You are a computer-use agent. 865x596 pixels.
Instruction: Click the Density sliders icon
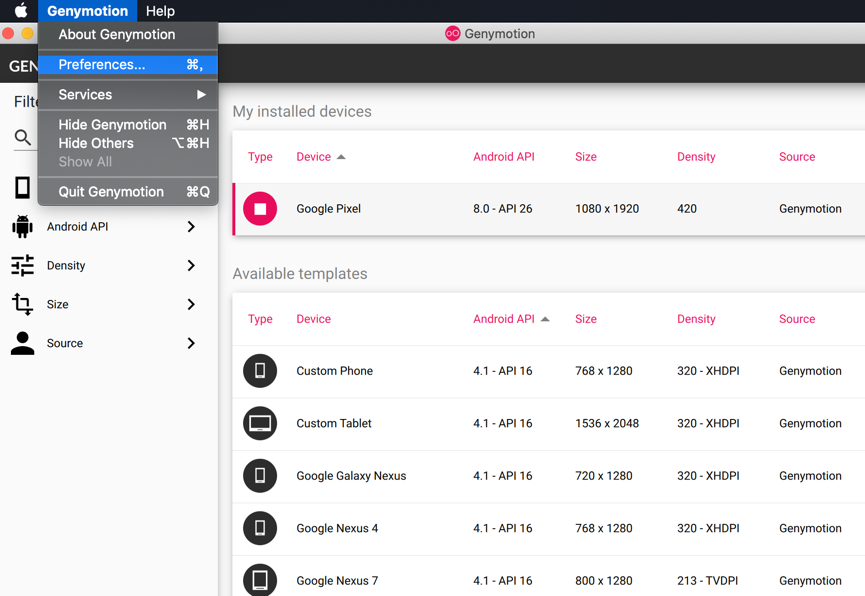click(22, 265)
